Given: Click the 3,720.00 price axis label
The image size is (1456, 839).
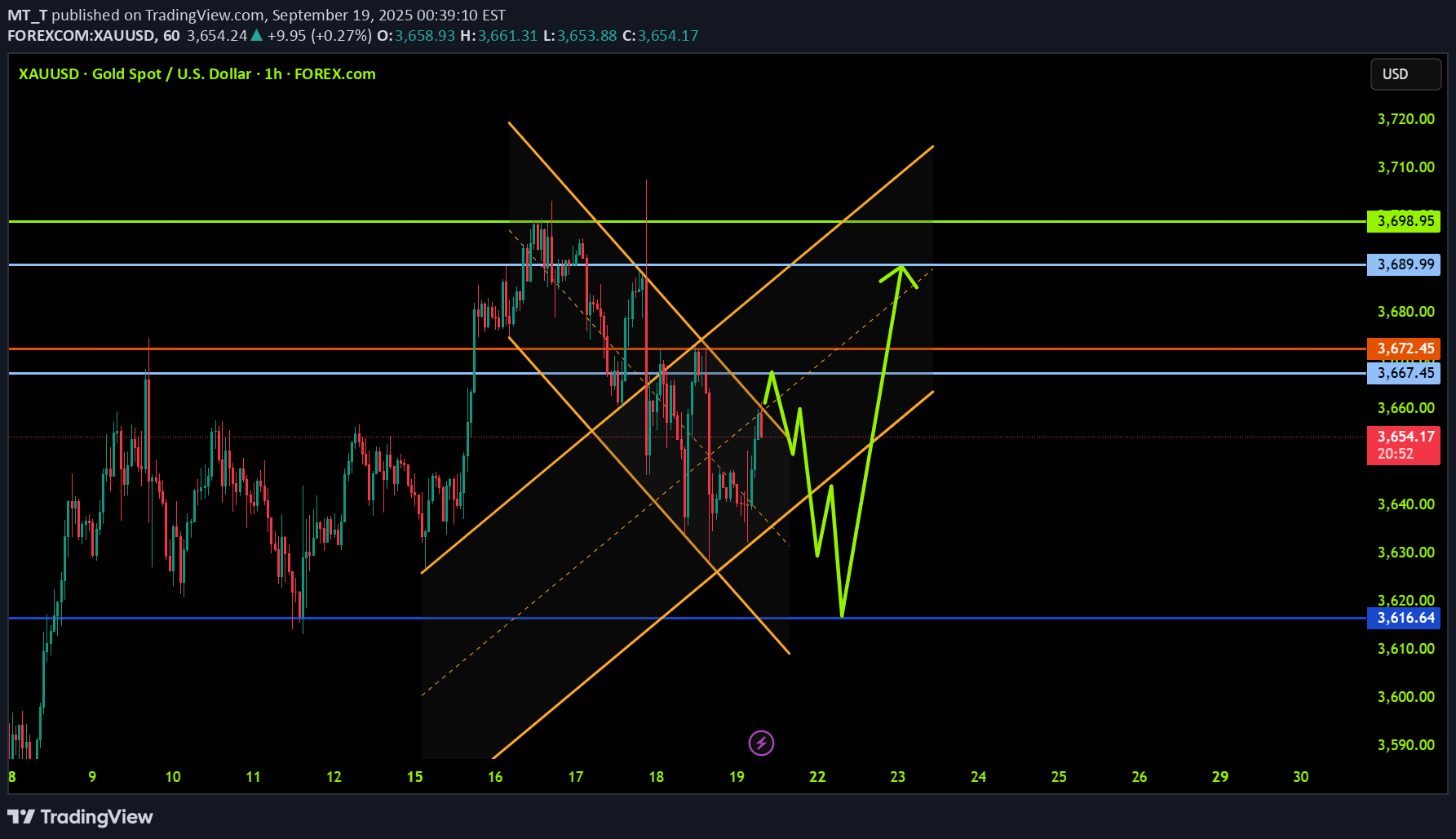Looking at the screenshot, I should 1406,119.
